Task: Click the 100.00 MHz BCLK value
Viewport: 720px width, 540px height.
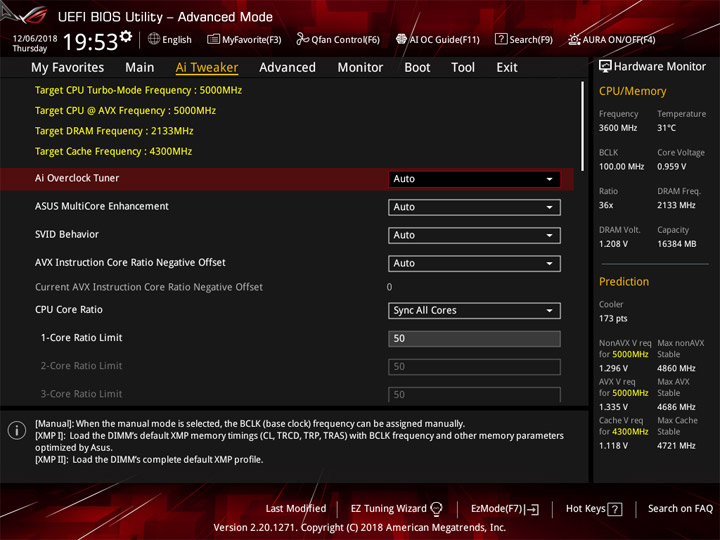Action: tap(621, 166)
